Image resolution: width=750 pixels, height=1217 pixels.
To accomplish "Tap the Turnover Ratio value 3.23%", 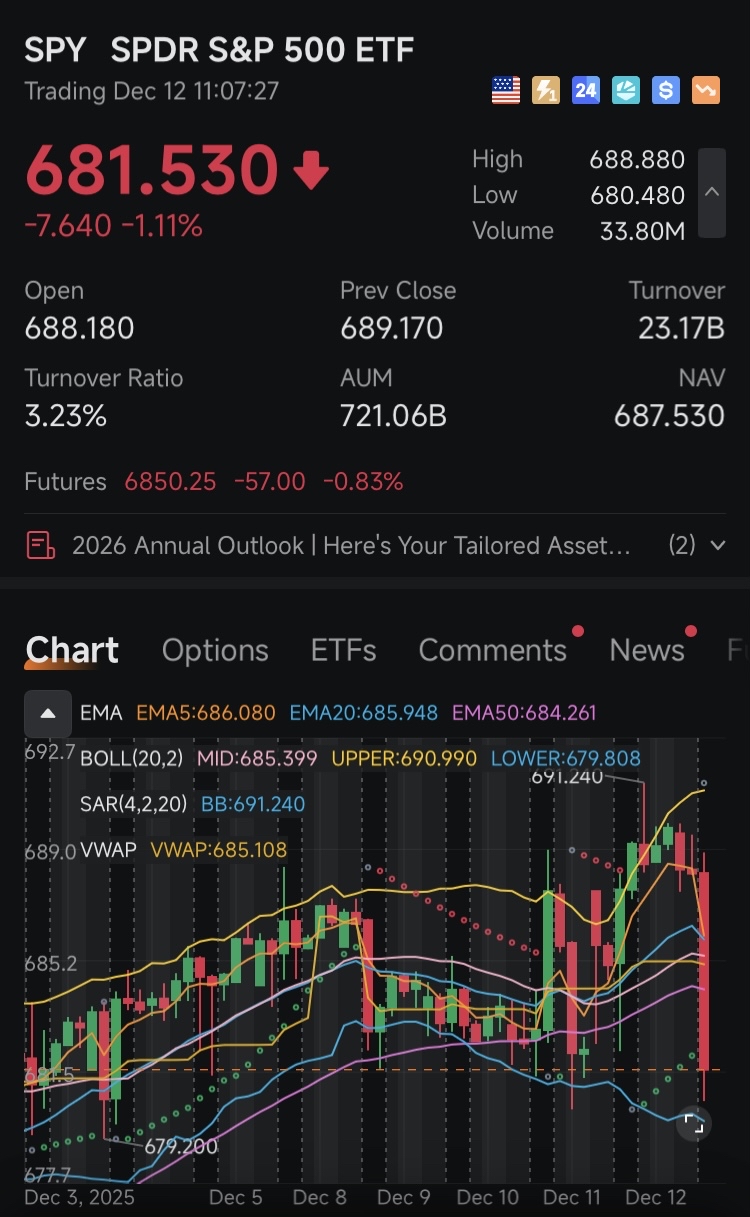I will pyautogui.click(x=65, y=416).
